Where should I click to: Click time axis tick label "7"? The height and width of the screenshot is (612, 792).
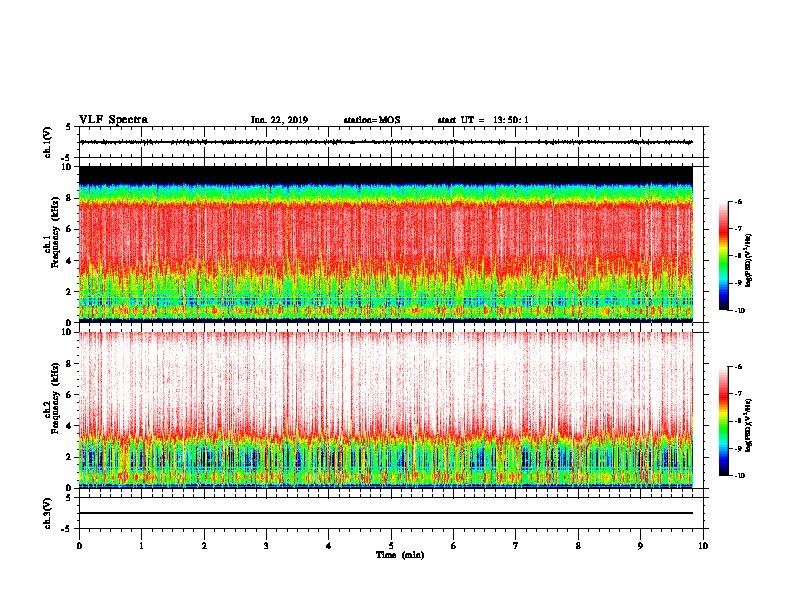[516, 546]
